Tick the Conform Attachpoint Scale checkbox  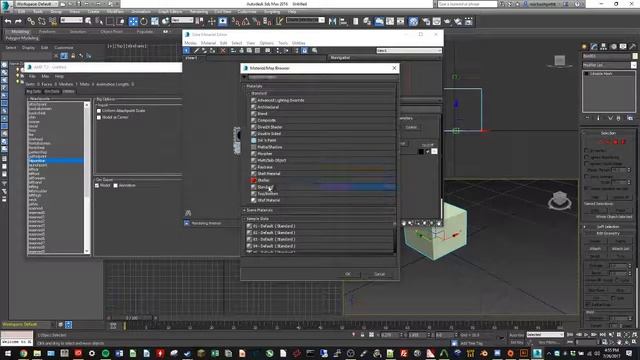click(99, 111)
